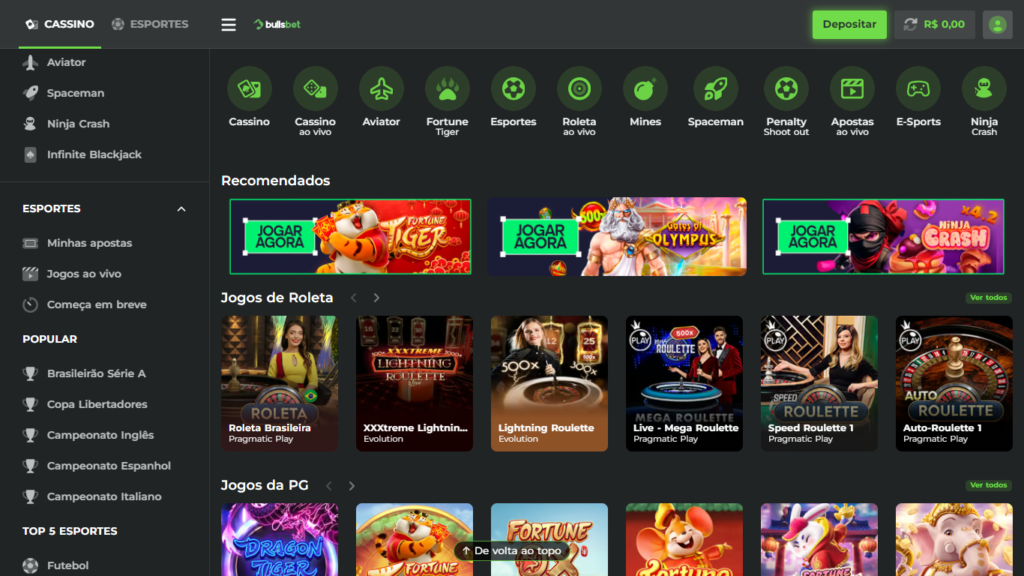This screenshot has width=1024, height=576.
Task: Click the Jogos ao vivo clapper icon
Action: (30, 274)
